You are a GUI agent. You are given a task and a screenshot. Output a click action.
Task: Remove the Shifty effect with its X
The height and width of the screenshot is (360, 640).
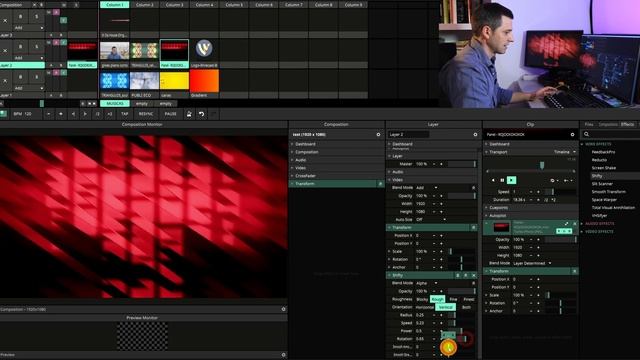(473, 276)
